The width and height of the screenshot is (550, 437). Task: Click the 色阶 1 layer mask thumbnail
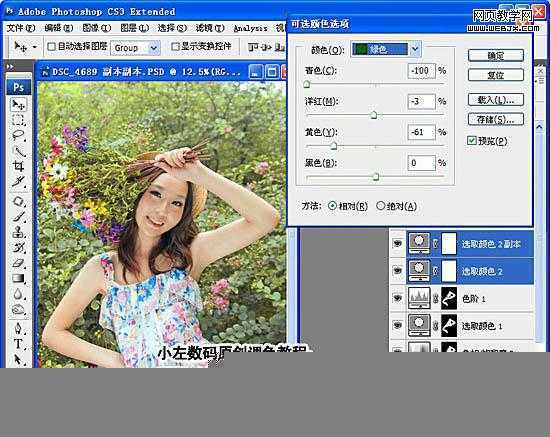tap(449, 298)
